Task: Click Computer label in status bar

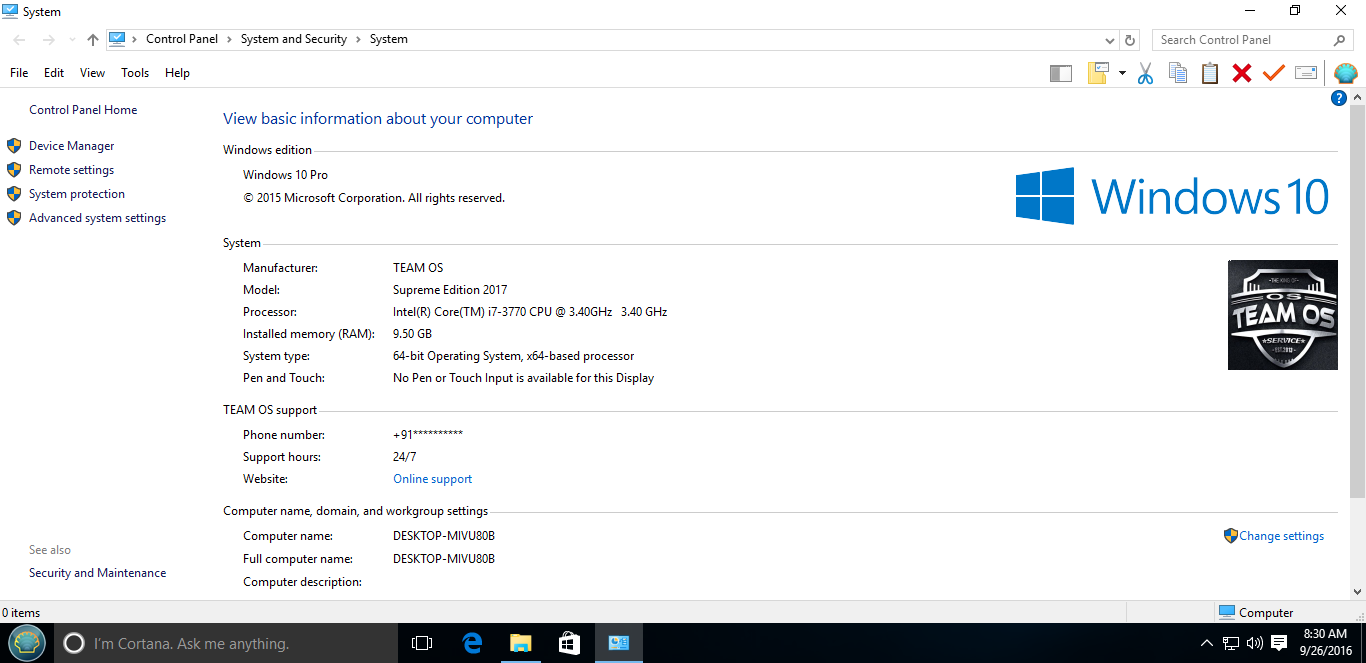Action: pos(1266,613)
